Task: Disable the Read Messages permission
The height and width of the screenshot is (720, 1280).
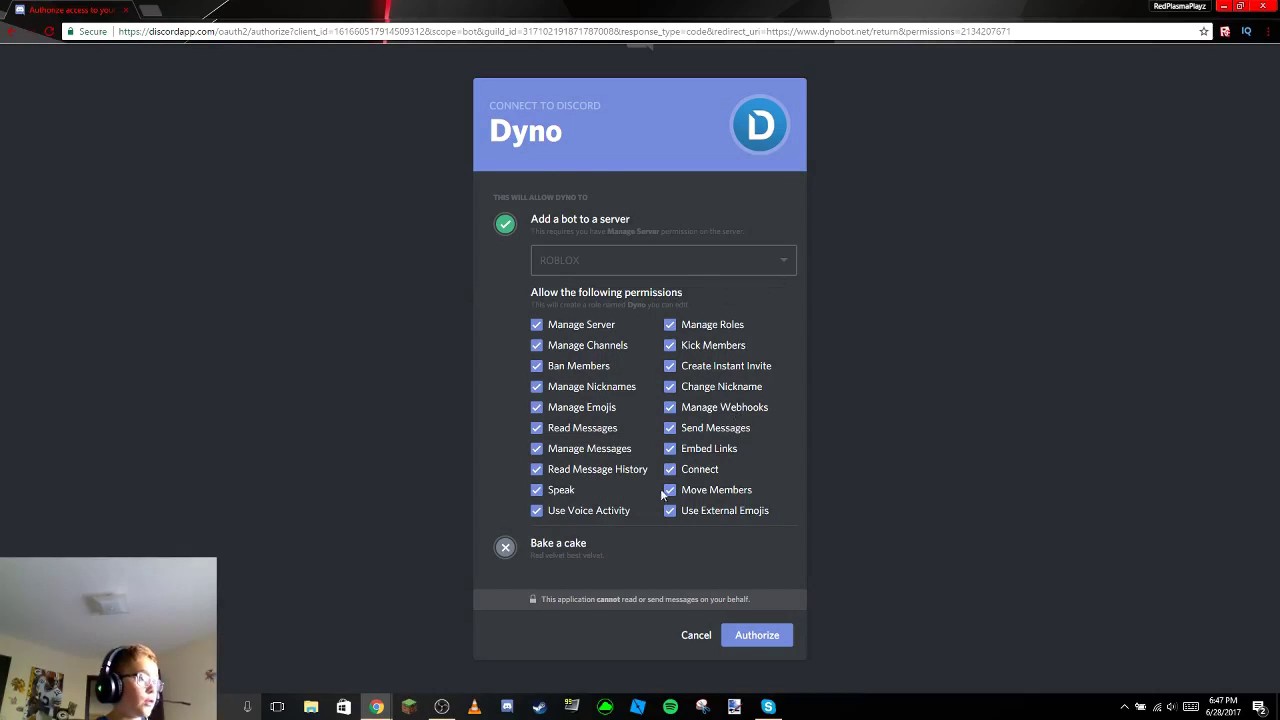Action: click(537, 428)
